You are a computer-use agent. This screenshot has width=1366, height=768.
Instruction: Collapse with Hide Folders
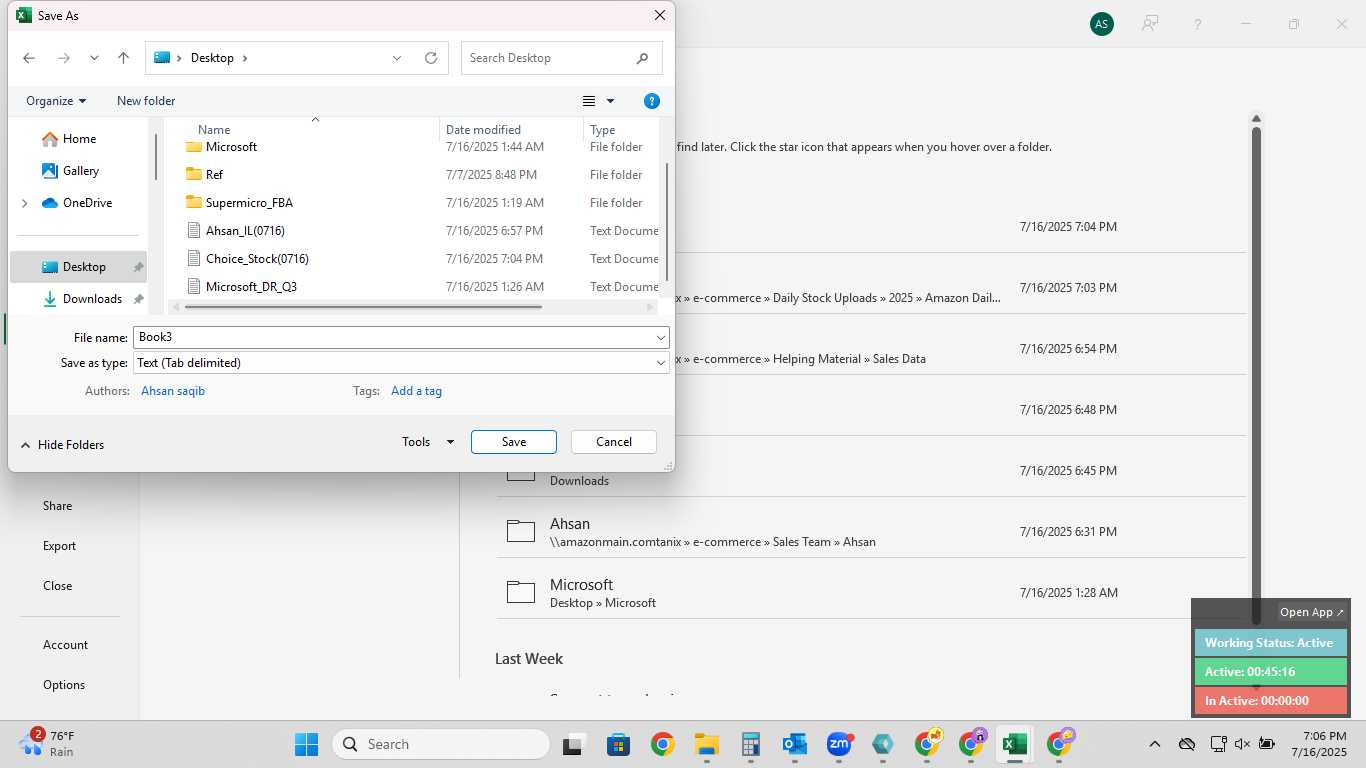click(62, 445)
